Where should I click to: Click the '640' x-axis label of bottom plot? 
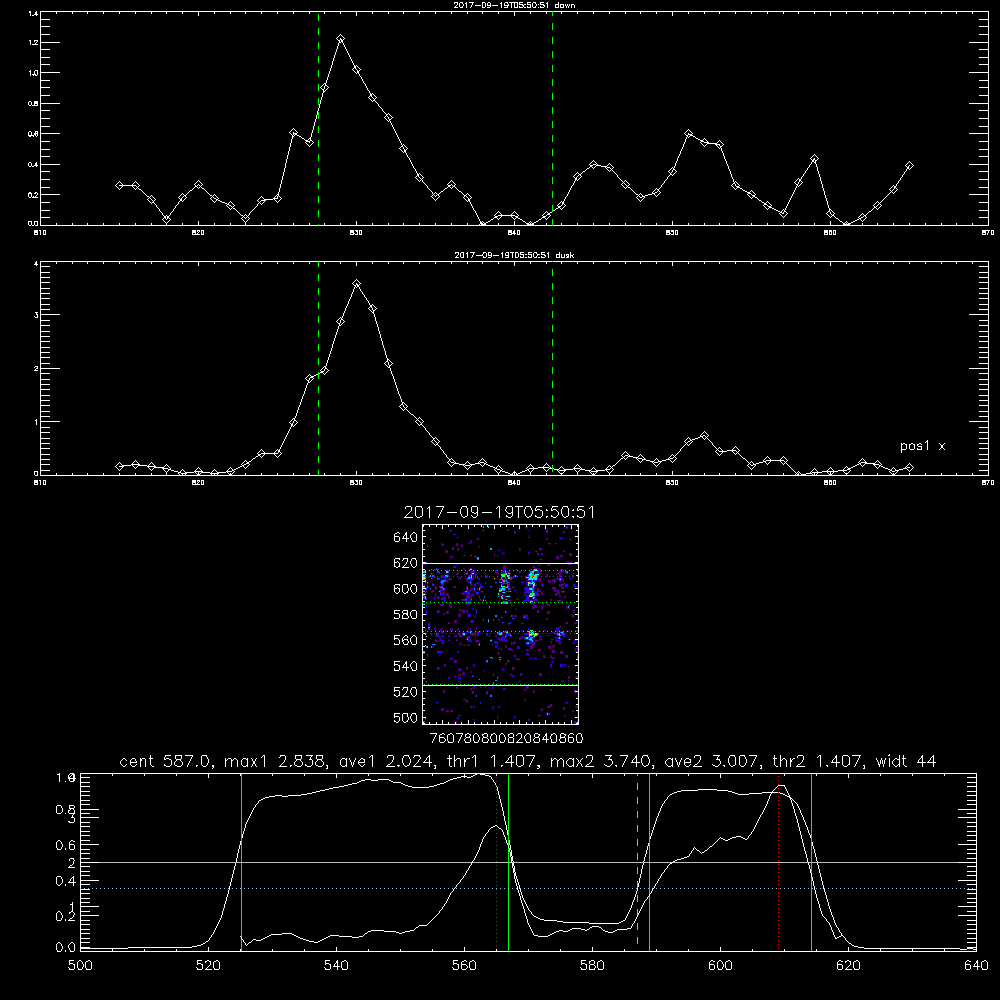pyautogui.click(x=976, y=966)
